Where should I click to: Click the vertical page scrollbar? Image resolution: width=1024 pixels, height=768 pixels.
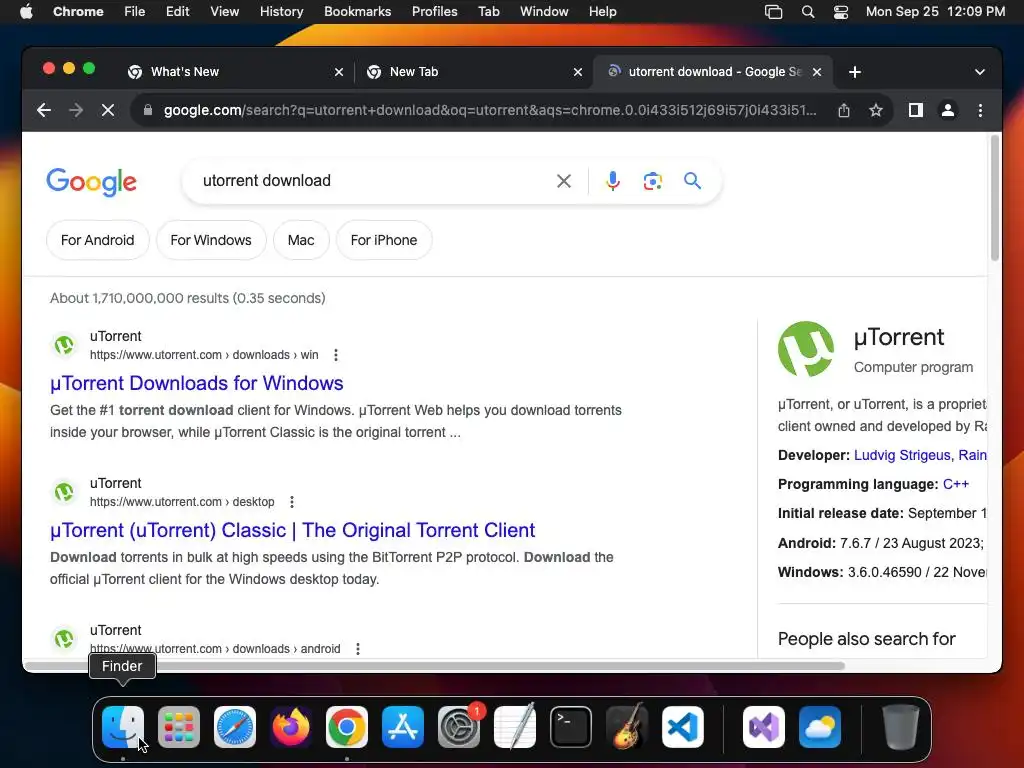point(995,197)
